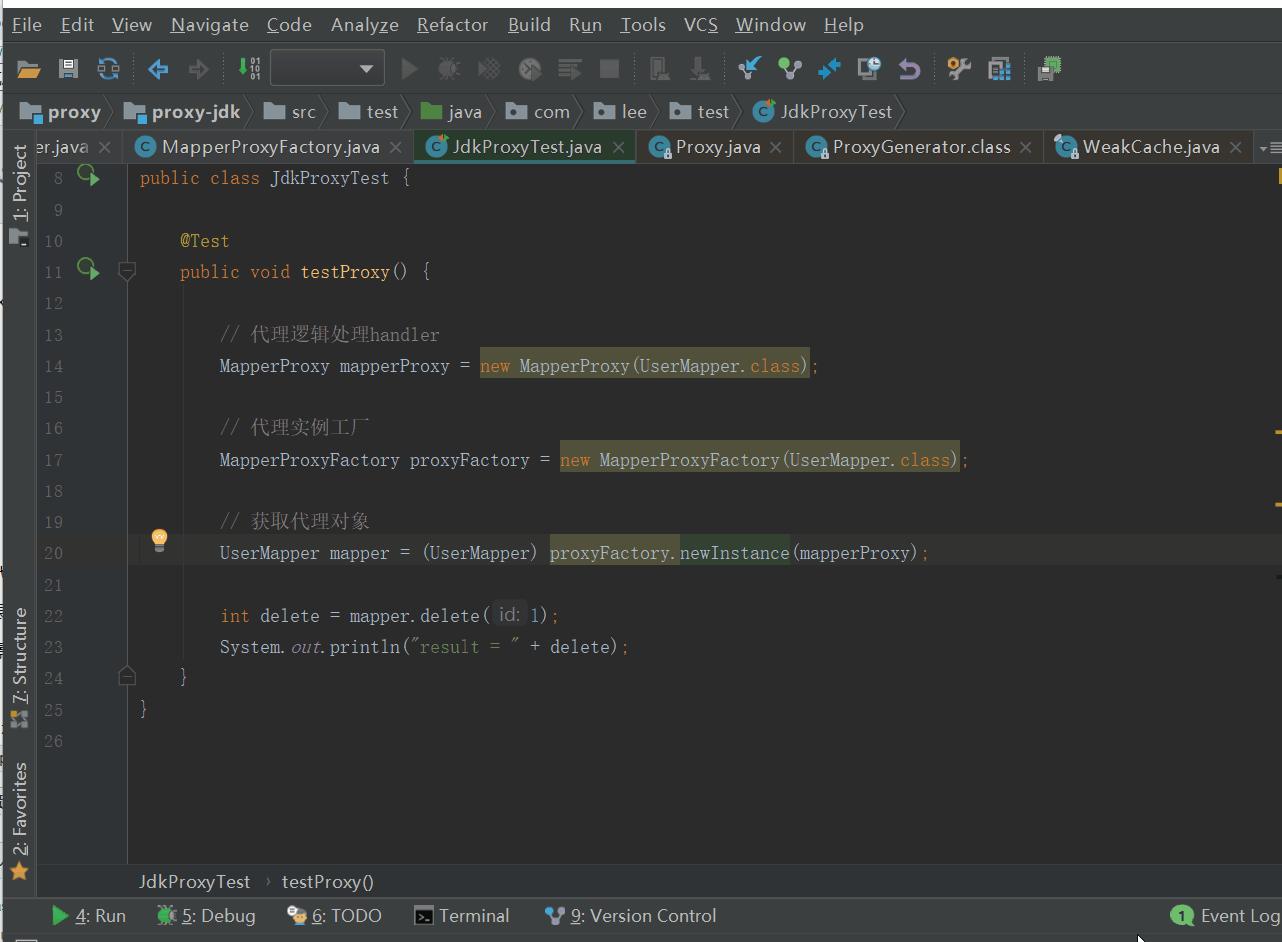The height and width of the screenshot is (942, 1282).
Task: Click the VCS Update Project icon
Action: point(749,69)
